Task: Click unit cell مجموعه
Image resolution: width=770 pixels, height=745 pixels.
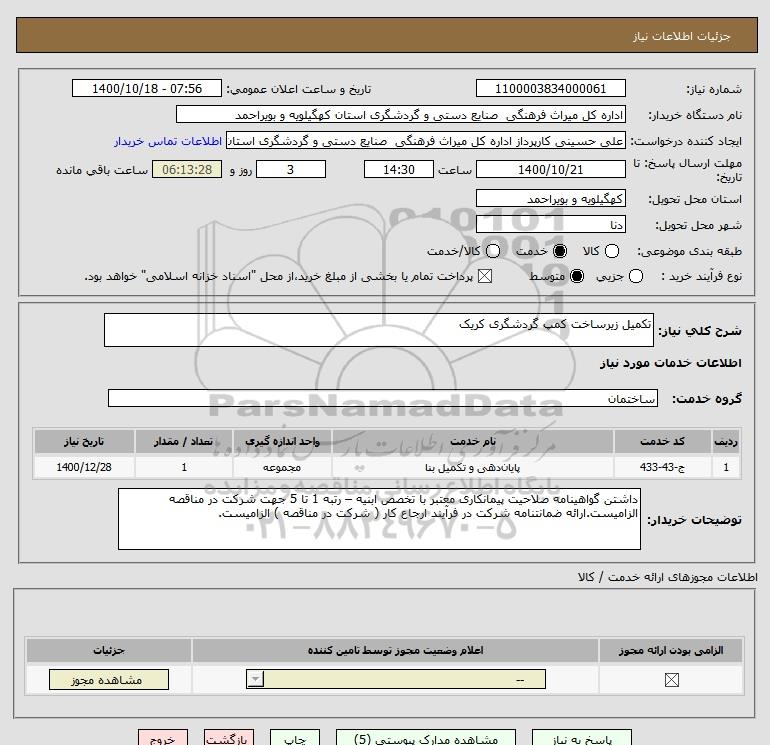Action: tap(282, 467)
